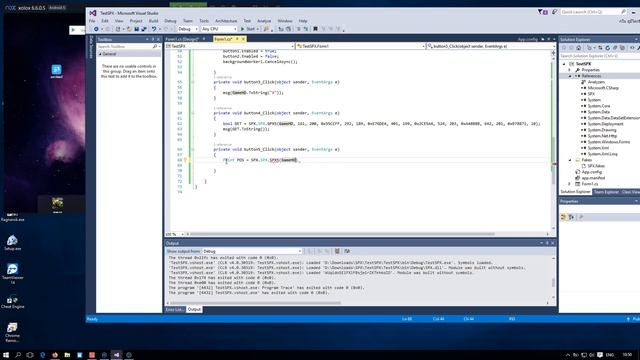Close the Form1.cs editor tab

click(243, 39)
